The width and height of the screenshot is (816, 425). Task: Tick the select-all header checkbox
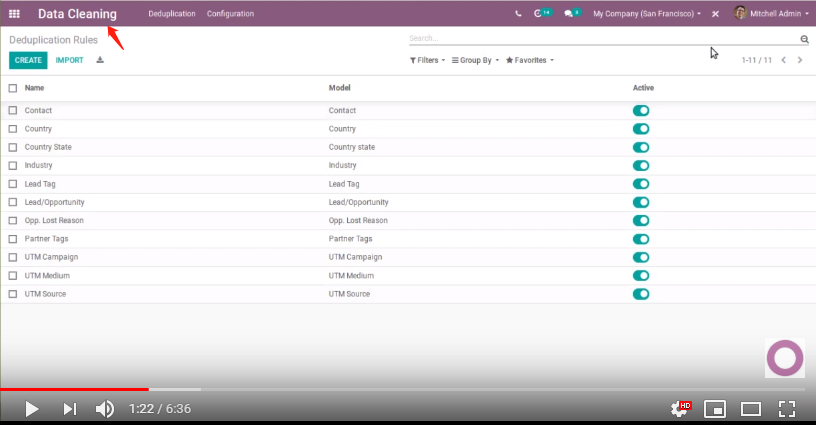[x=13, y=88]
